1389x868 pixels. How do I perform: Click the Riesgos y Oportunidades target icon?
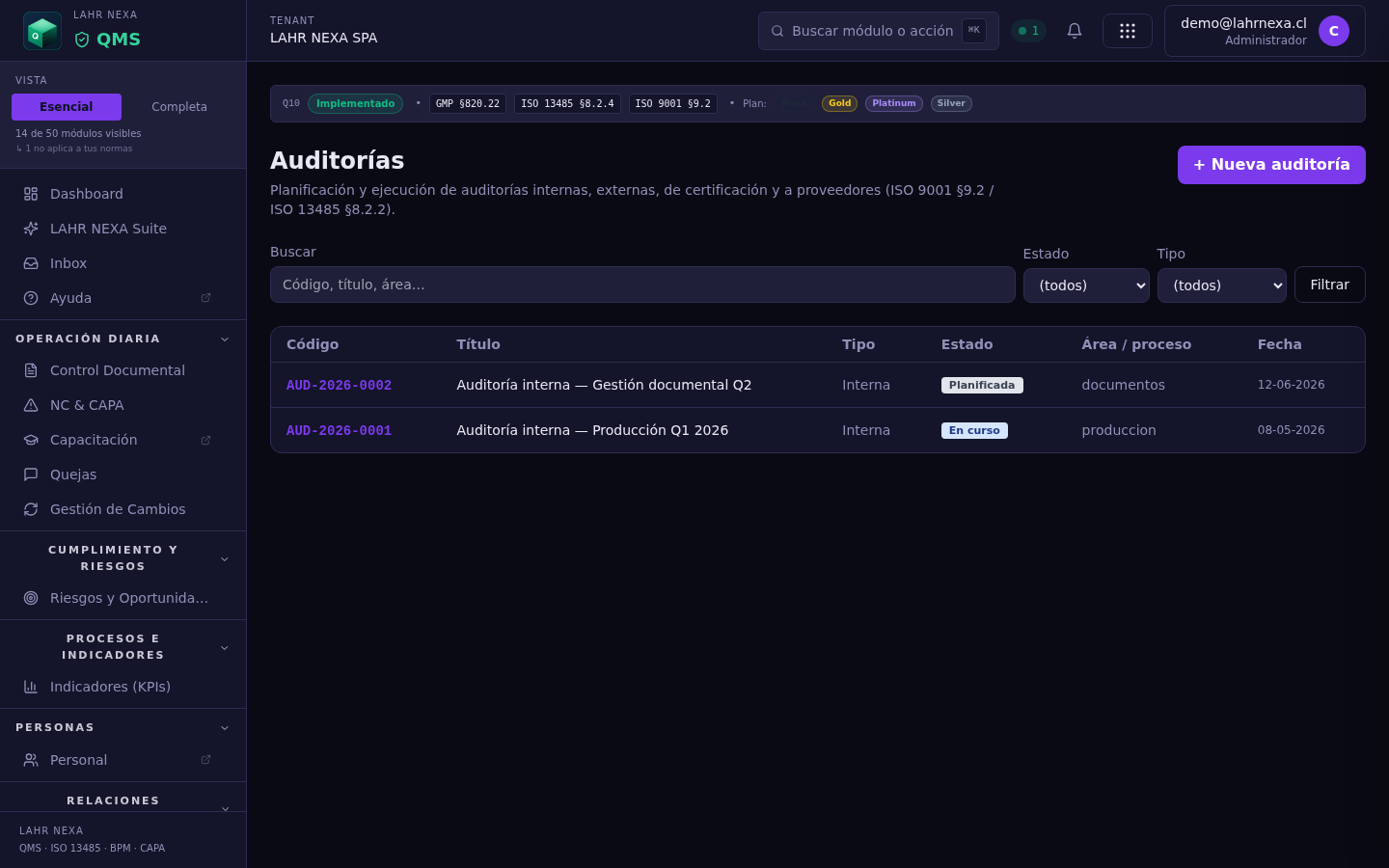[31, 598]
